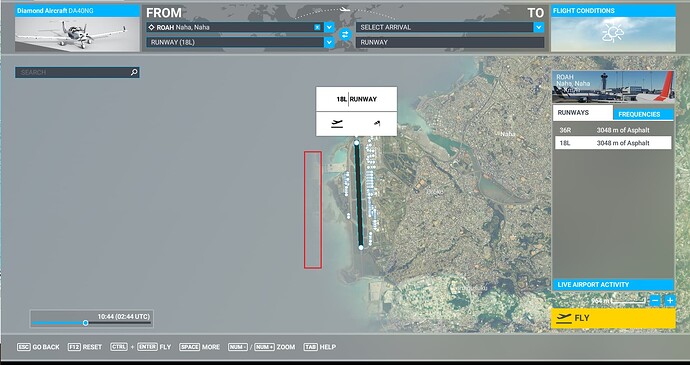This screenshot has width=690, height=365.
Task: Click the ROAH Naha airport photo
Action: [x=613, y=87]
